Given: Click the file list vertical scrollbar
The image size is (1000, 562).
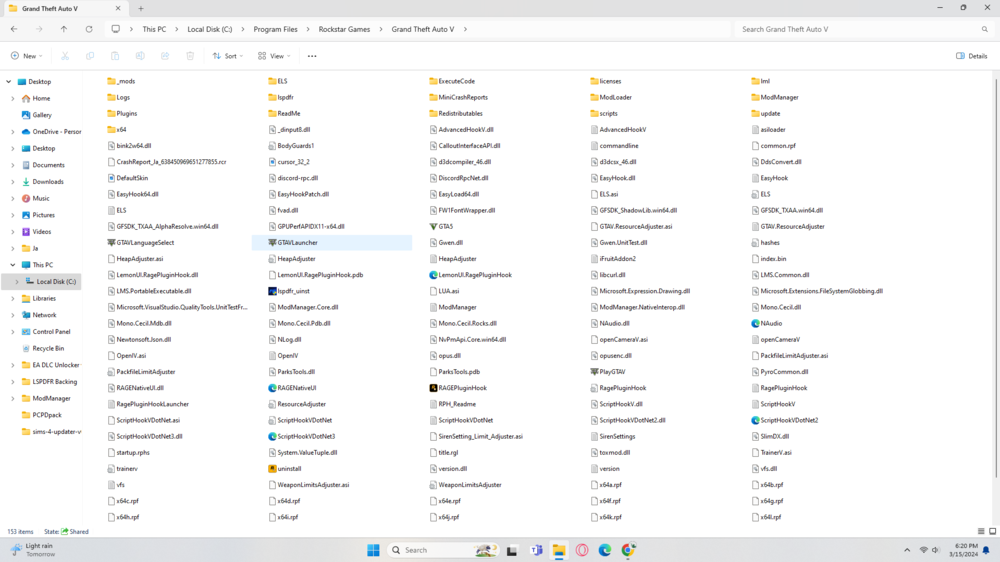Looking at the screenshot, I should [995, 277].
